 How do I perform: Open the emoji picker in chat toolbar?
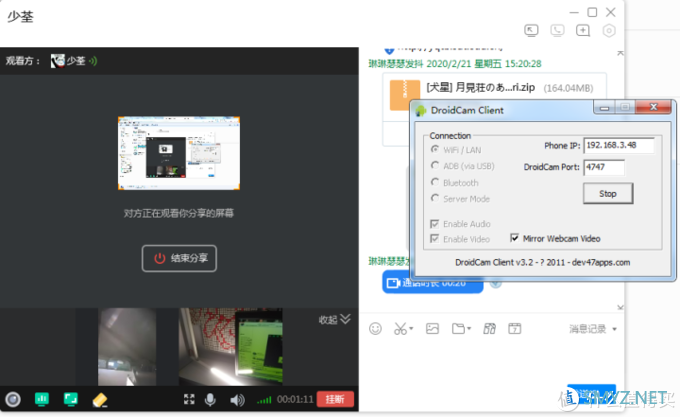(x=375, y=329)
